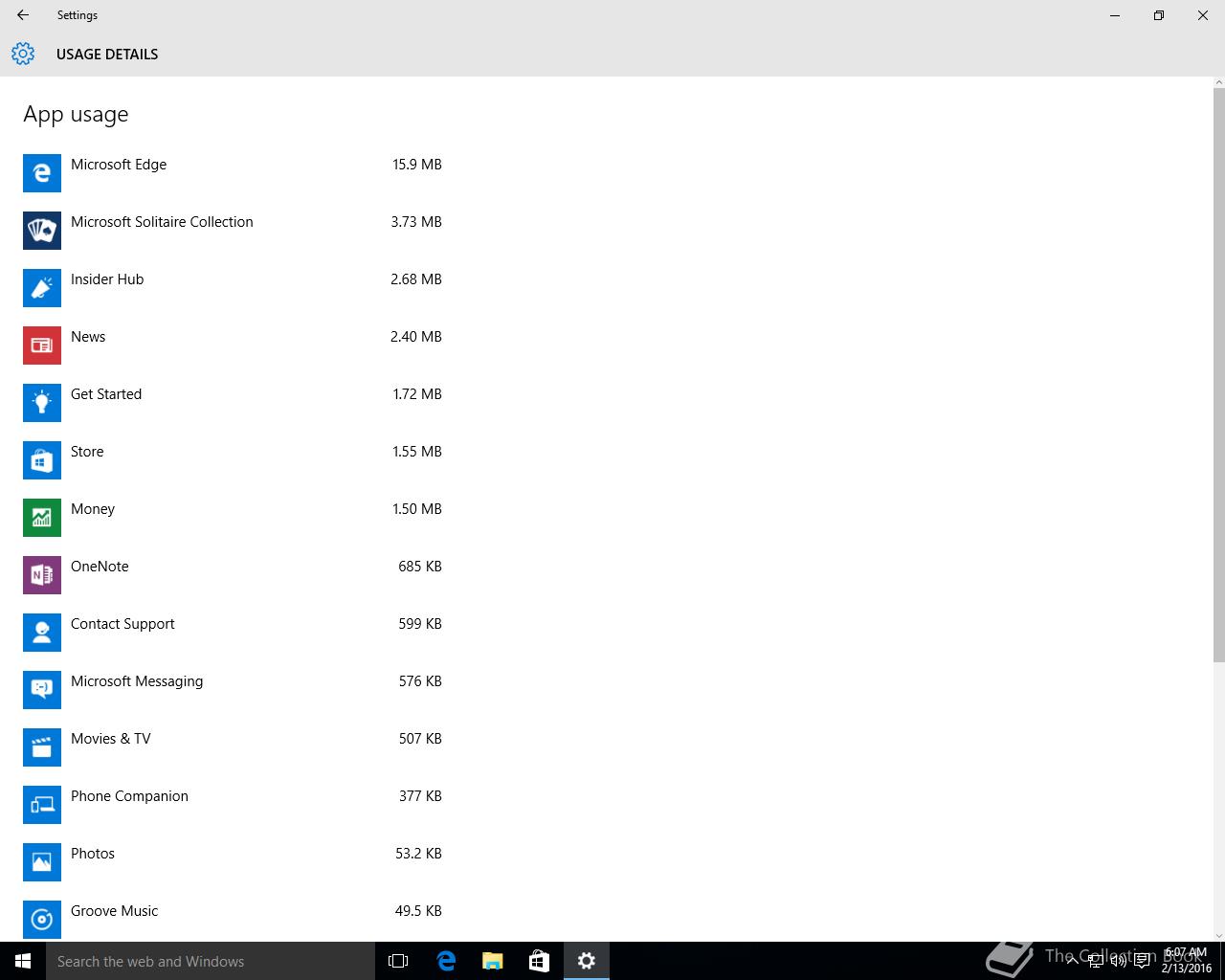Select the Microsoft Messaging label
This screenshot has width=1225, height=980.
(137, 681)
